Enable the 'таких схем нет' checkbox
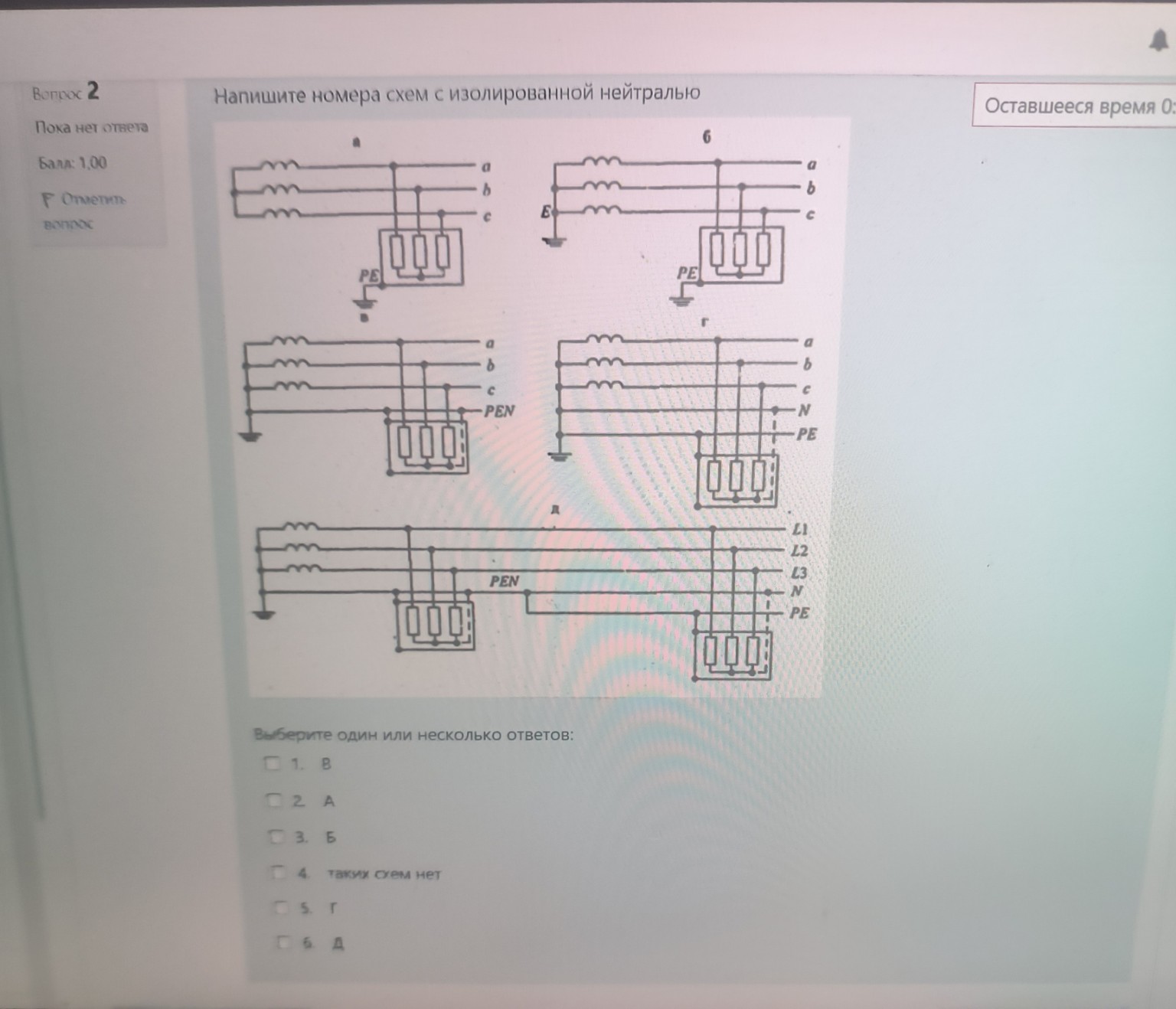This screenshot has width=1176, height=1009. pyautogui.click(x=279, y=873)
